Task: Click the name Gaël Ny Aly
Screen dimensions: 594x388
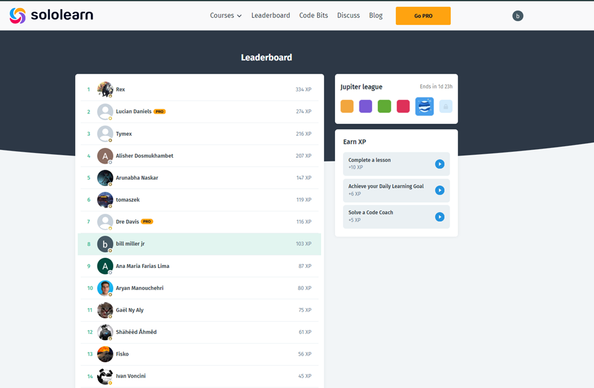Action: click(x=130, y=310)
